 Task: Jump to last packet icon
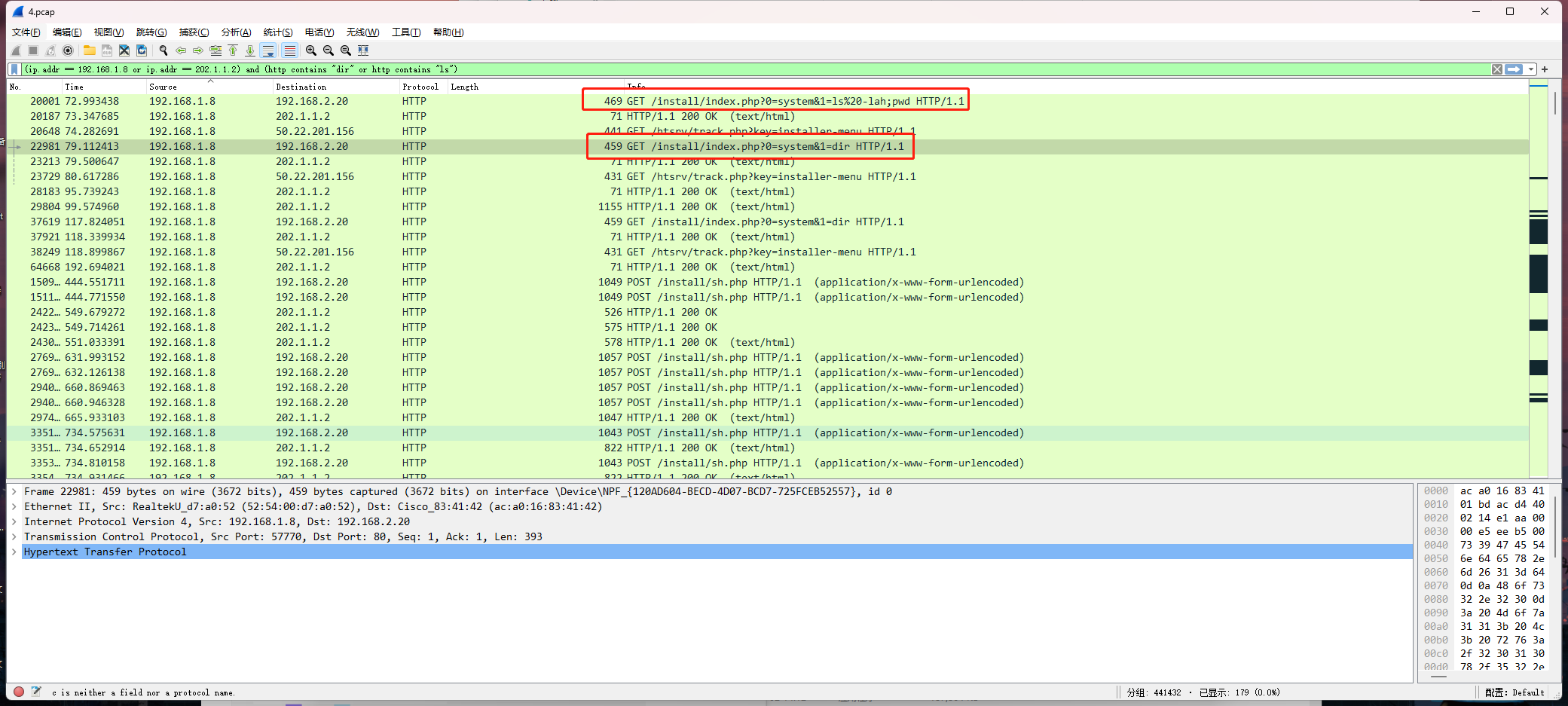[250, 50]
